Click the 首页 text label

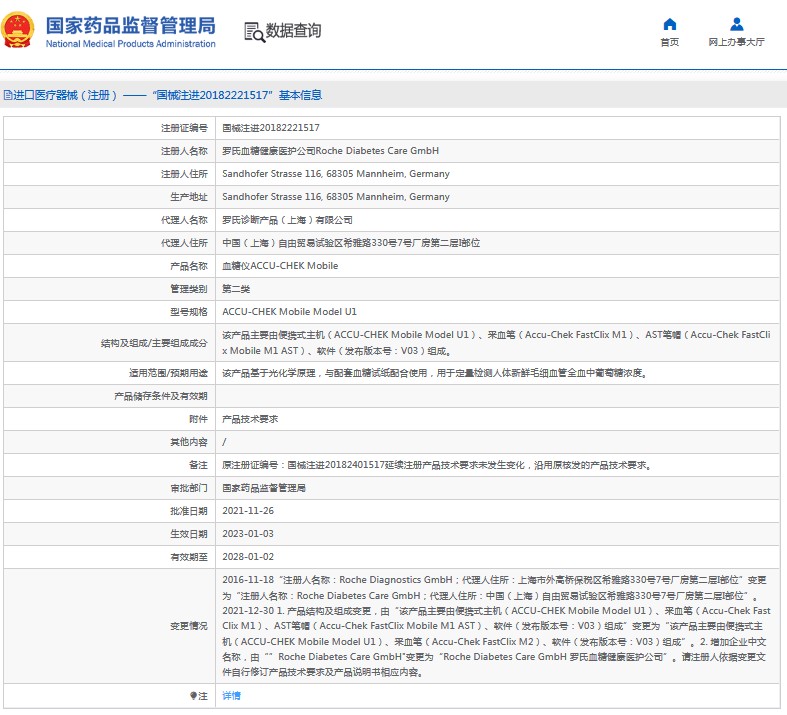(669, 43)
